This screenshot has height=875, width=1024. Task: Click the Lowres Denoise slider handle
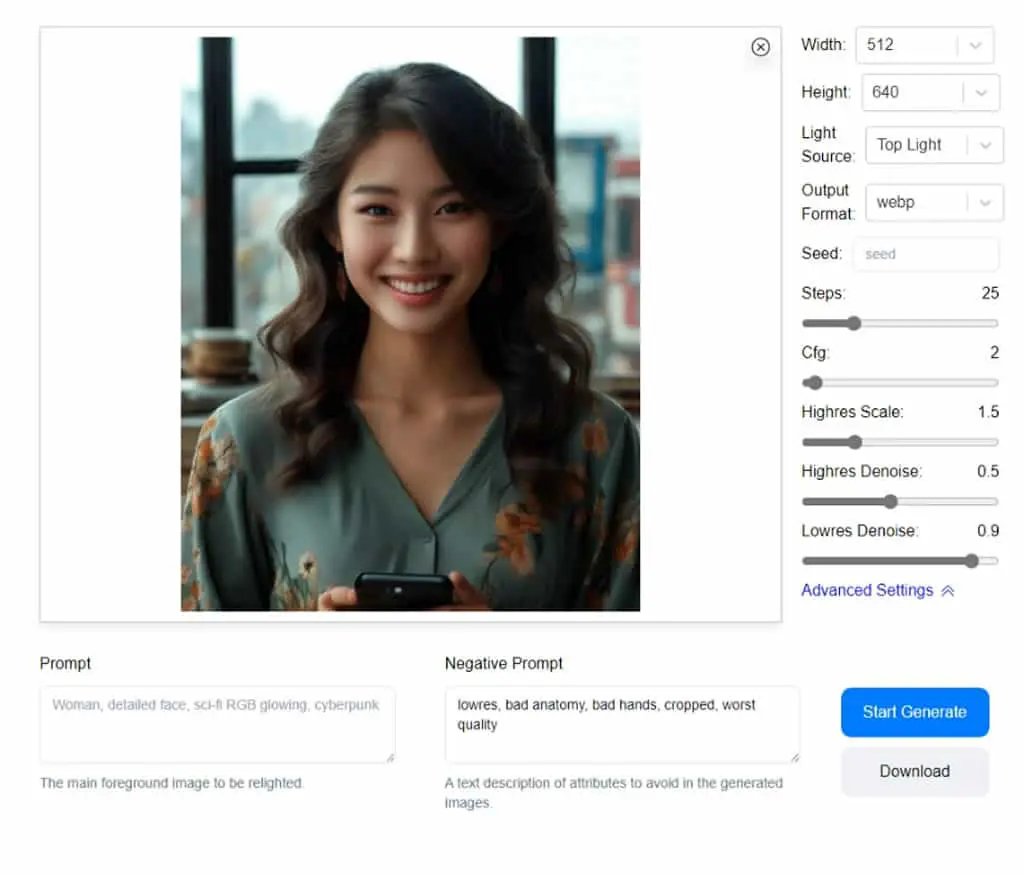pyautogui.click(x=972, y=561)
